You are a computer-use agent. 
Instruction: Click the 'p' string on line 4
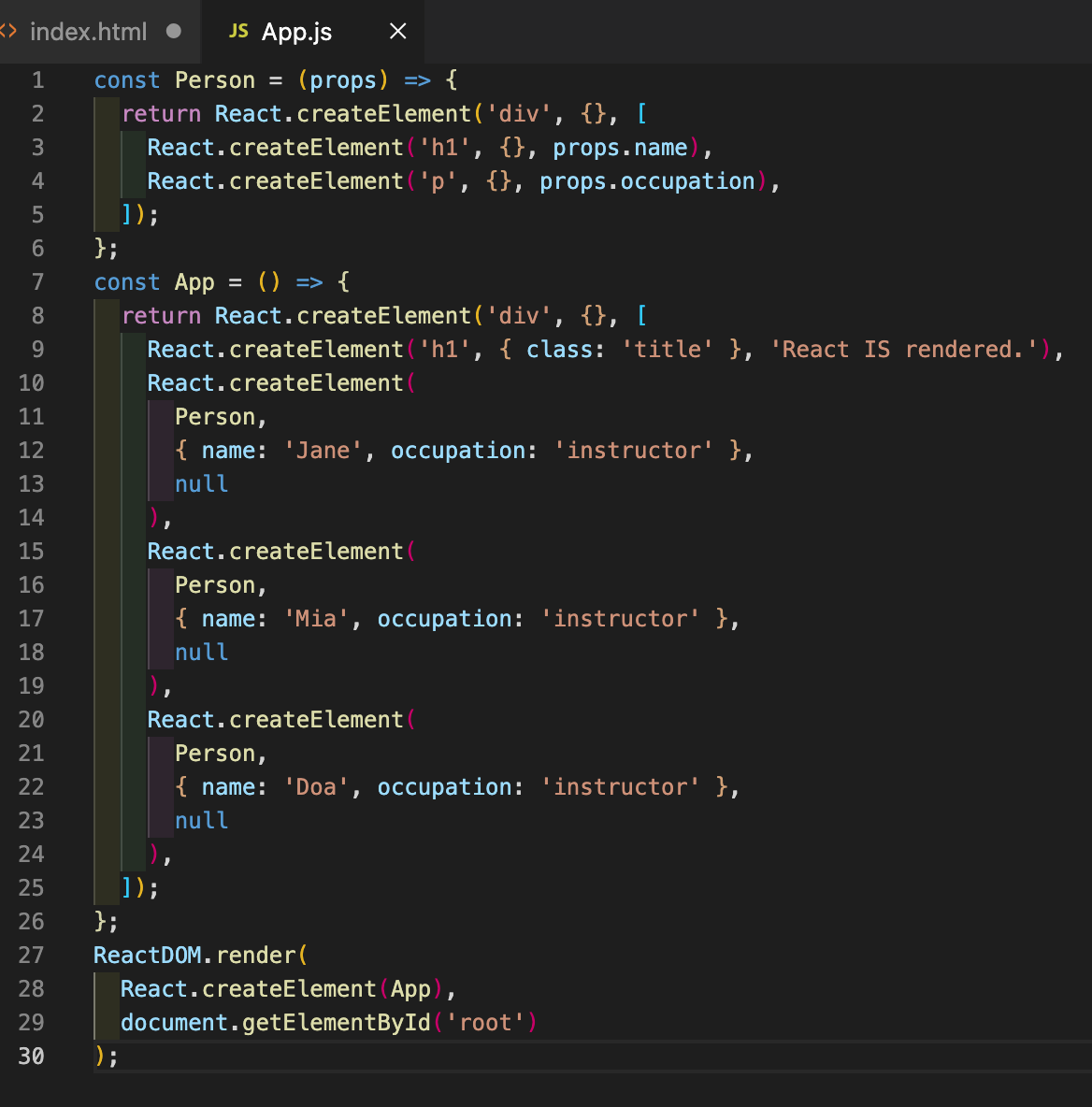[438, 181]
